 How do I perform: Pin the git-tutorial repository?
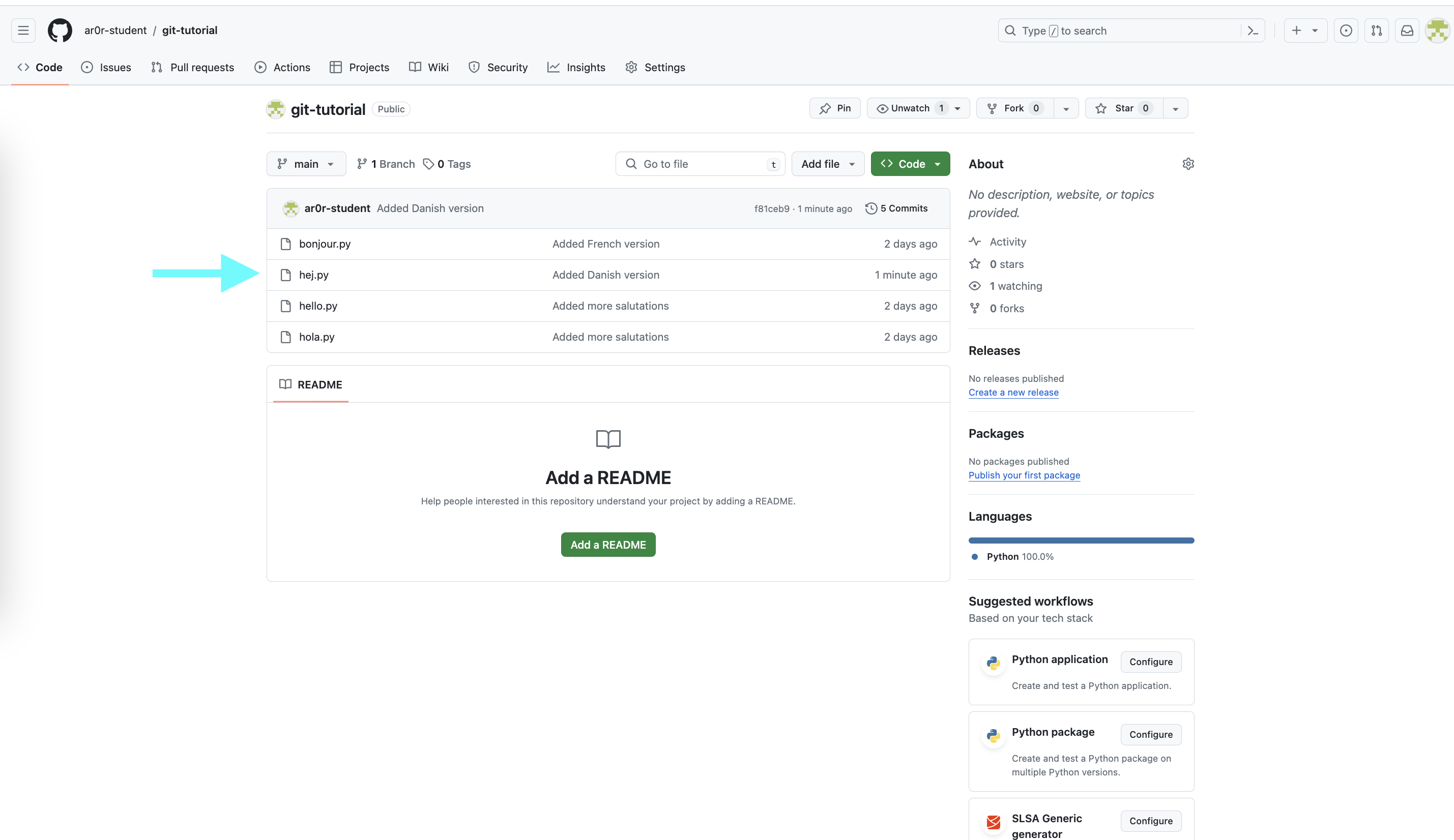pos(835,108)
